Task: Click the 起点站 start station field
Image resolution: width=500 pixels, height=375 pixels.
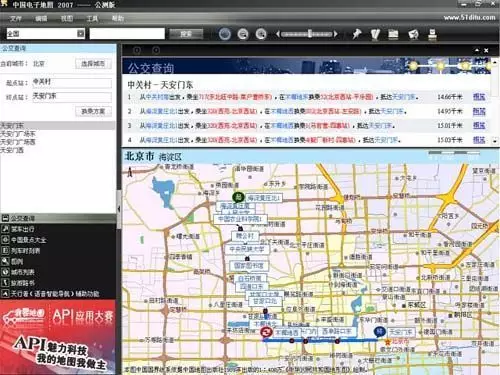Action: [72, 83]
